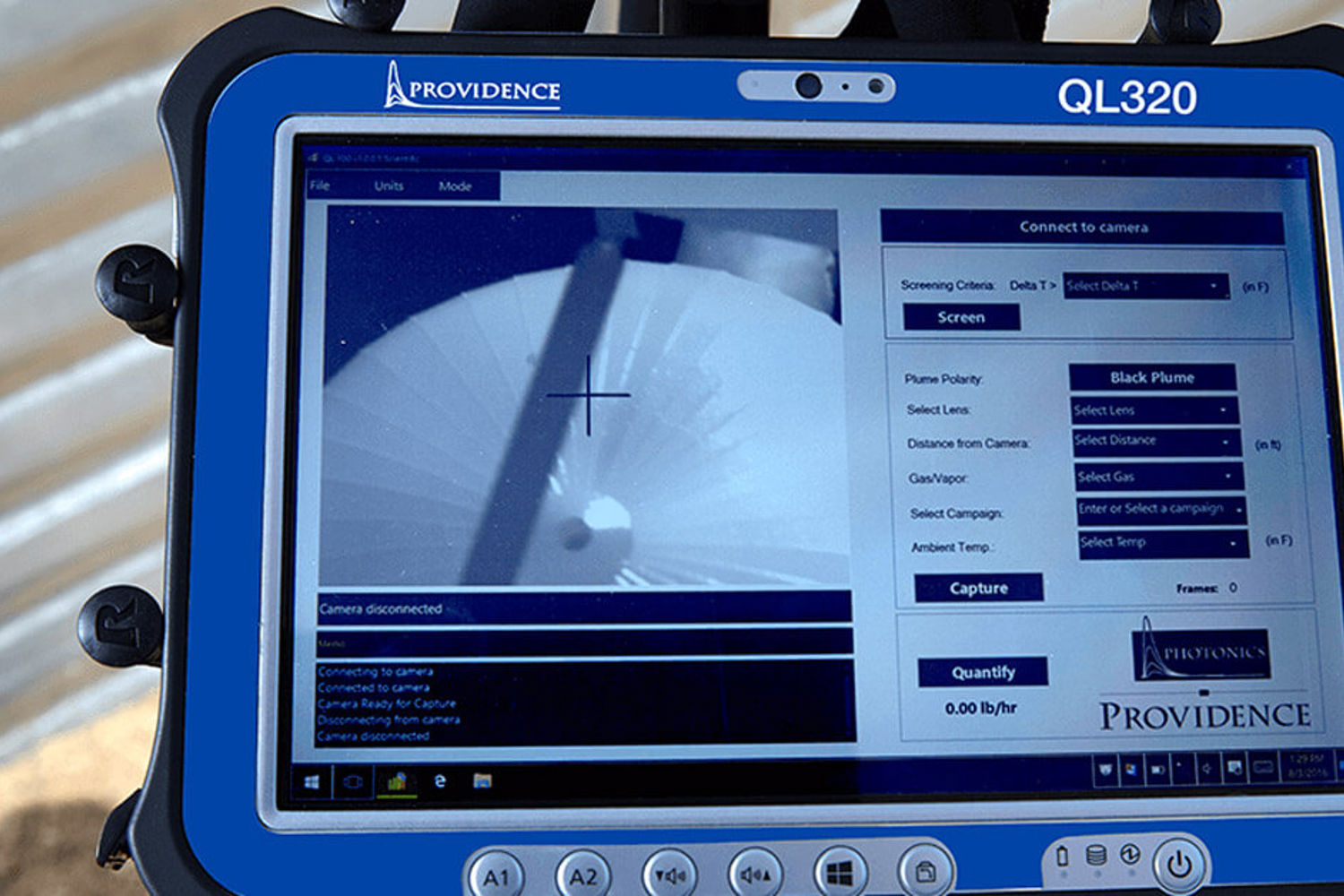
Task: Expand the Select Delta T dropdown
Action: pyautogui.click(x=1144, y=286)
